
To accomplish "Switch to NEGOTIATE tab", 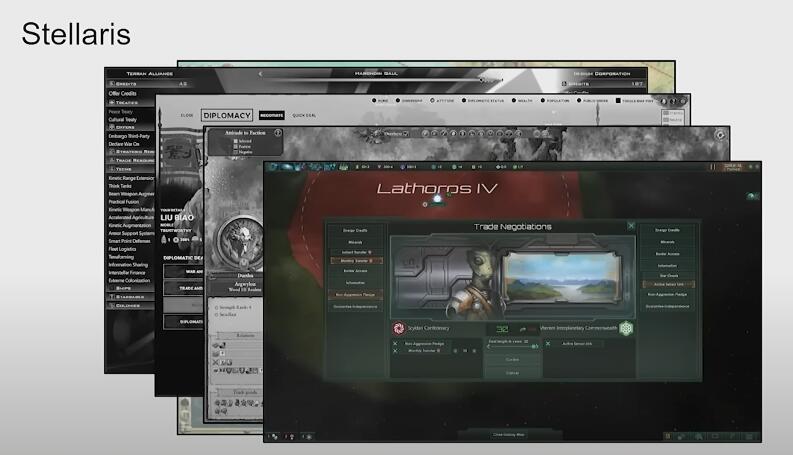I will click(272, 115).
